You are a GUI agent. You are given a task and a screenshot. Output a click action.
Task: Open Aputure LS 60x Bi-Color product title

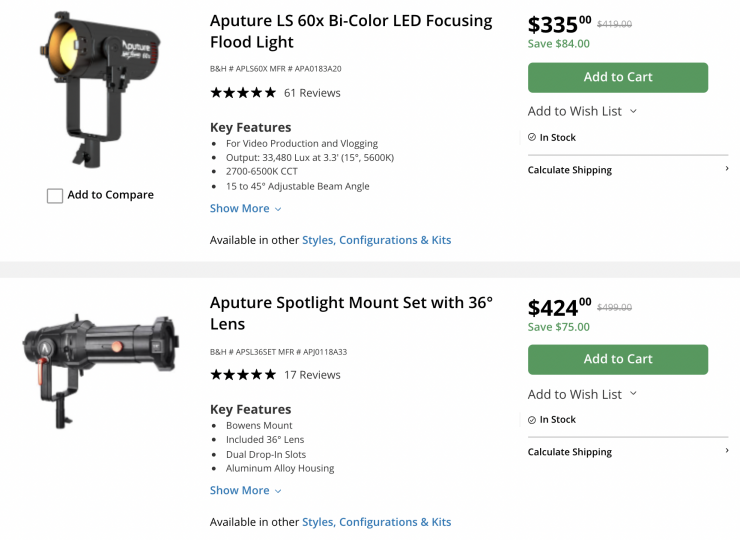(x=351, y=31)
